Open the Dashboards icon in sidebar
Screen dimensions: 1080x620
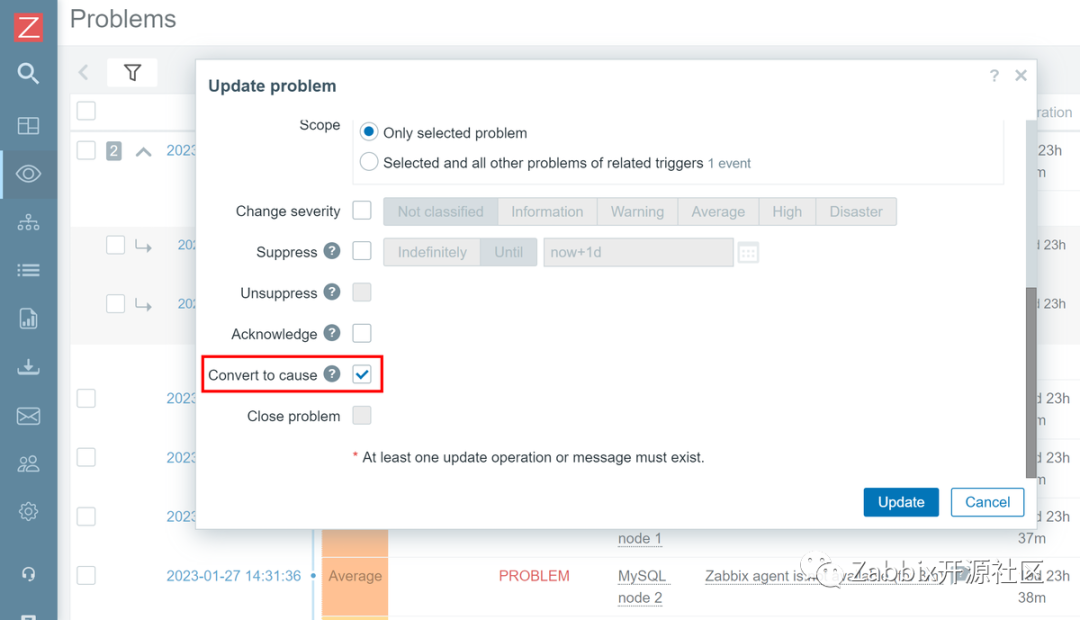click(28, 125)
